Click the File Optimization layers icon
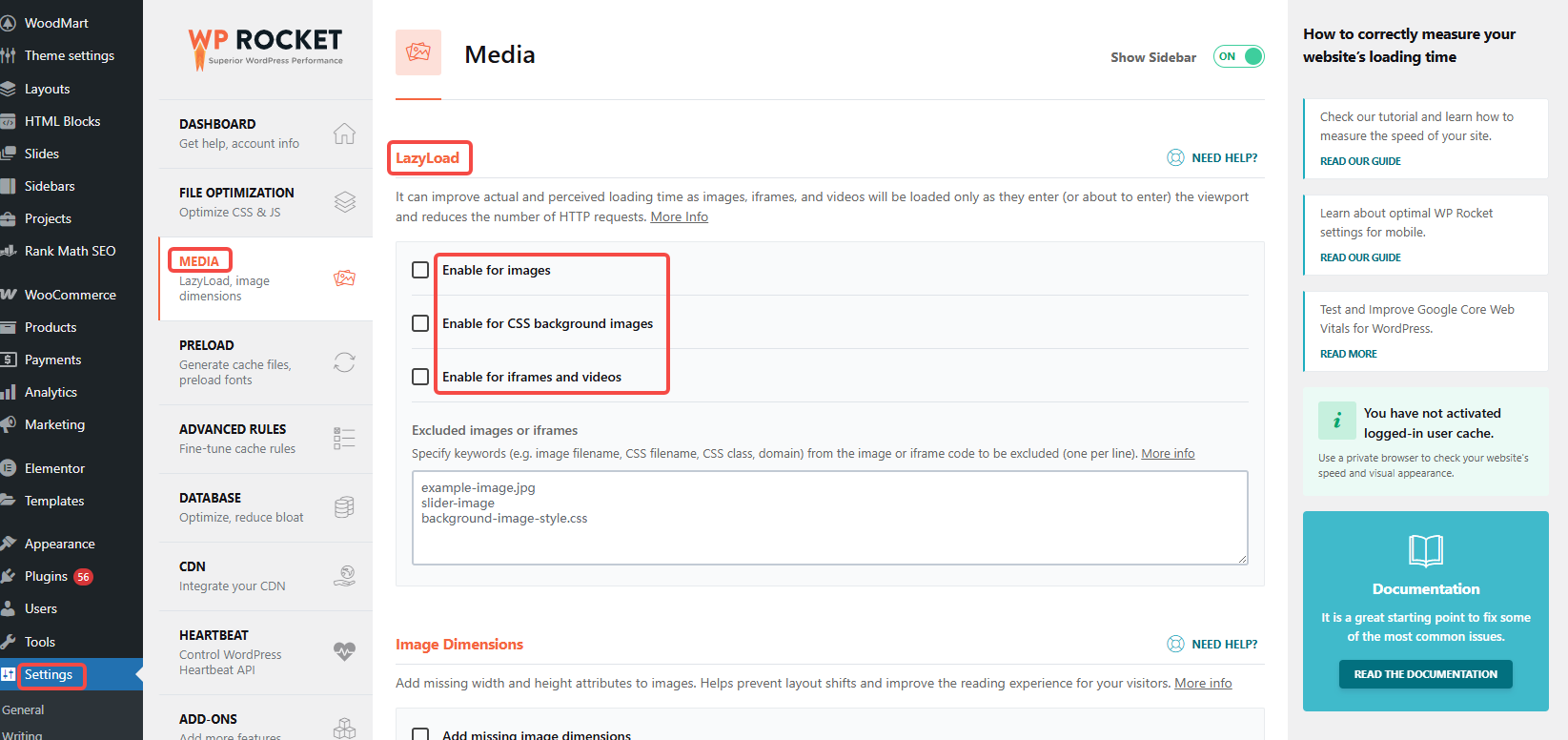 pyautogui.click(x=344, y=202)
